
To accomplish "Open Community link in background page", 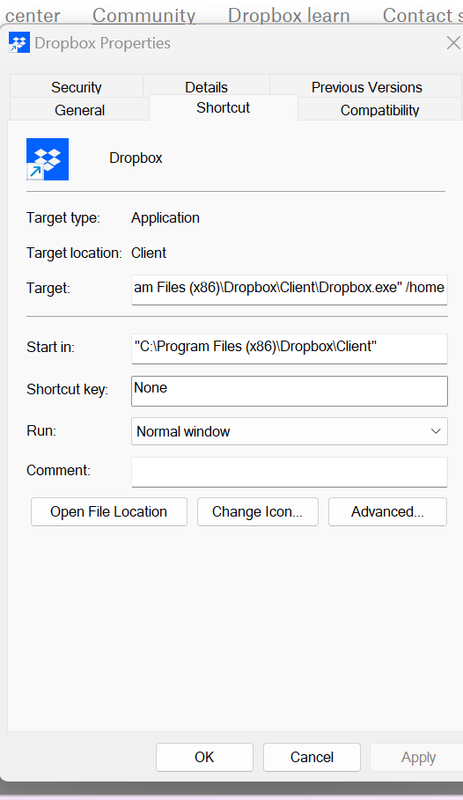I will 144,15.
